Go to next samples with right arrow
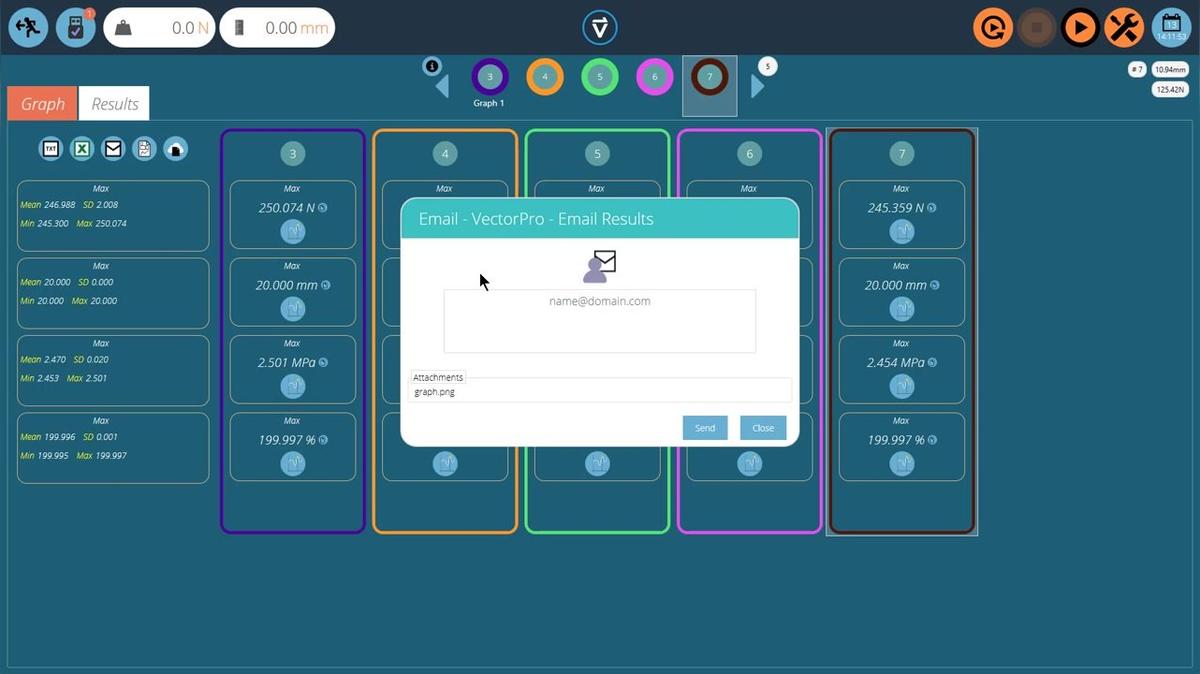Viewport: 1200px width, 674px height. [757, 87]
